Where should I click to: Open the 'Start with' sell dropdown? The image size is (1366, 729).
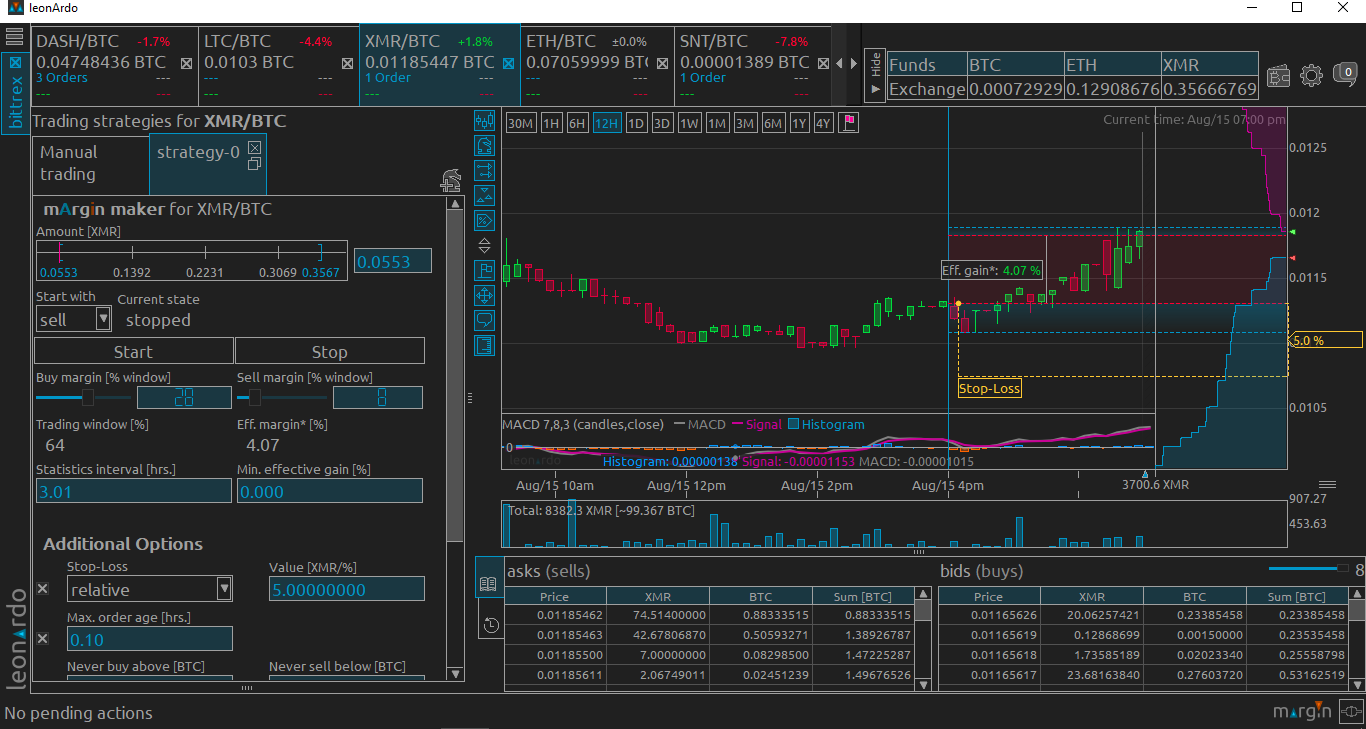74,319
